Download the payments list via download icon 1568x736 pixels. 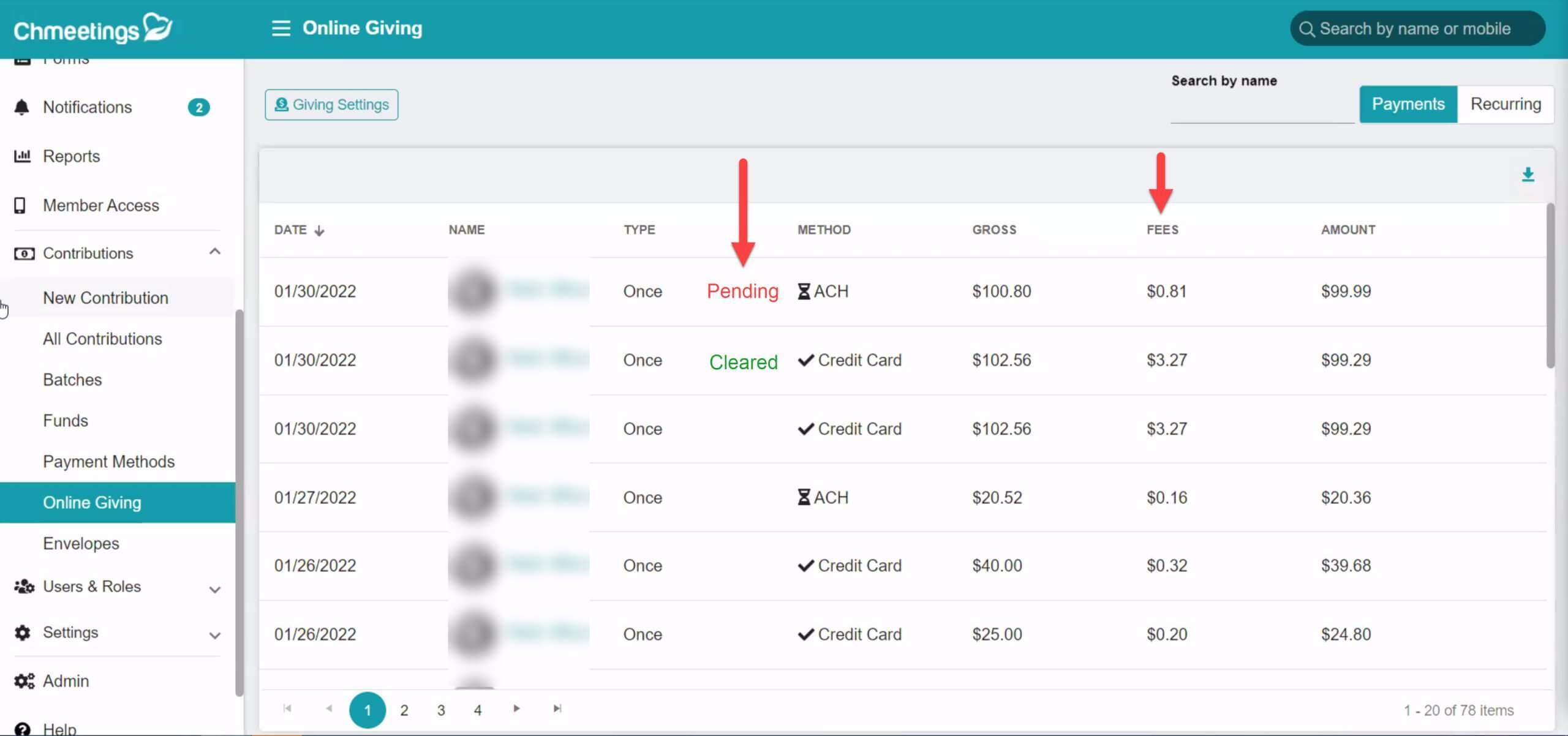pos(1528,175)
